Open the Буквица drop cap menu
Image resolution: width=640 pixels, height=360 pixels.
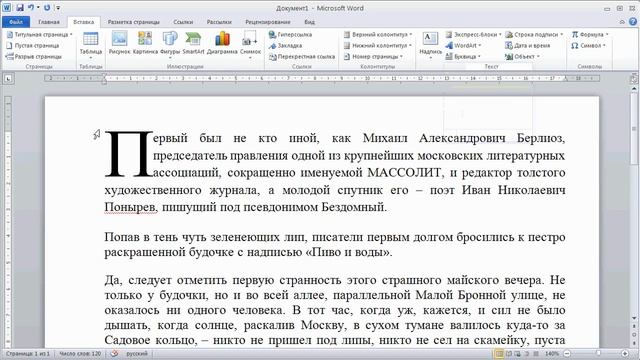463,57
